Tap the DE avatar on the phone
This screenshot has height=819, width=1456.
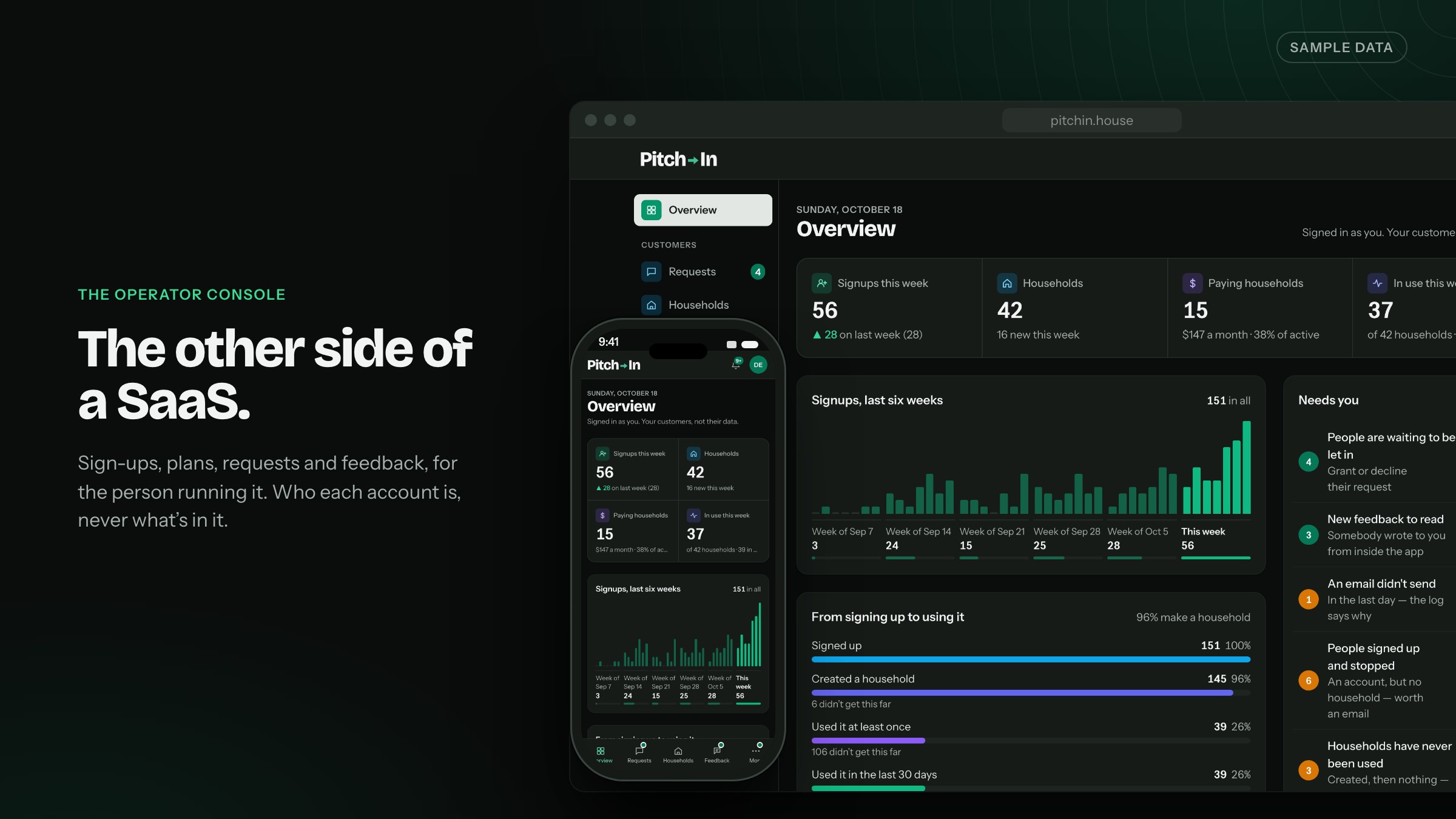pos(758,365)
